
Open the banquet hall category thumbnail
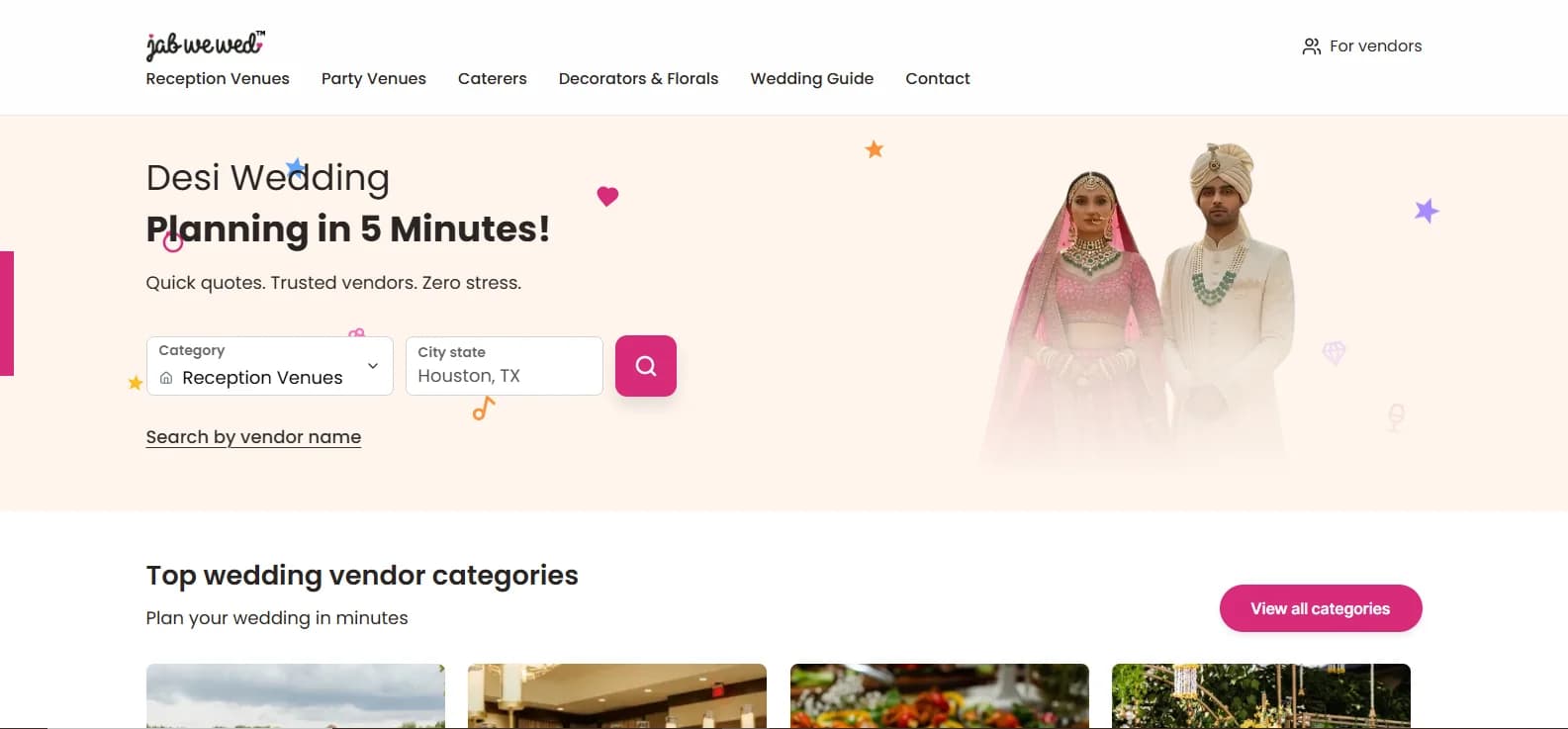(x=617, y=696)
